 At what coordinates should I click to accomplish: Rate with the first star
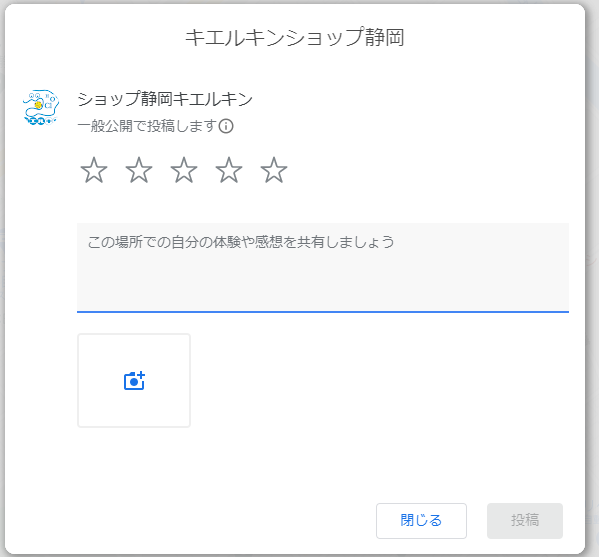pos(94,170)
